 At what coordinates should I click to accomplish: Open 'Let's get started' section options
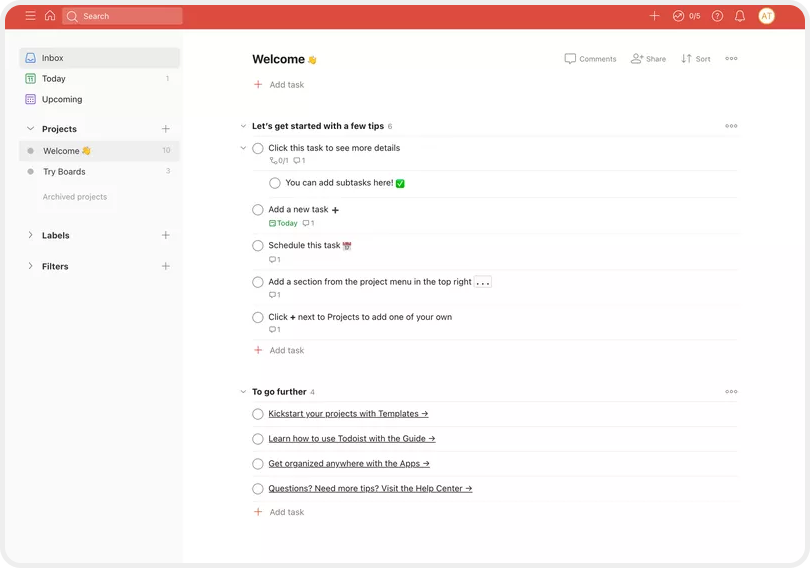coord(731,126)
